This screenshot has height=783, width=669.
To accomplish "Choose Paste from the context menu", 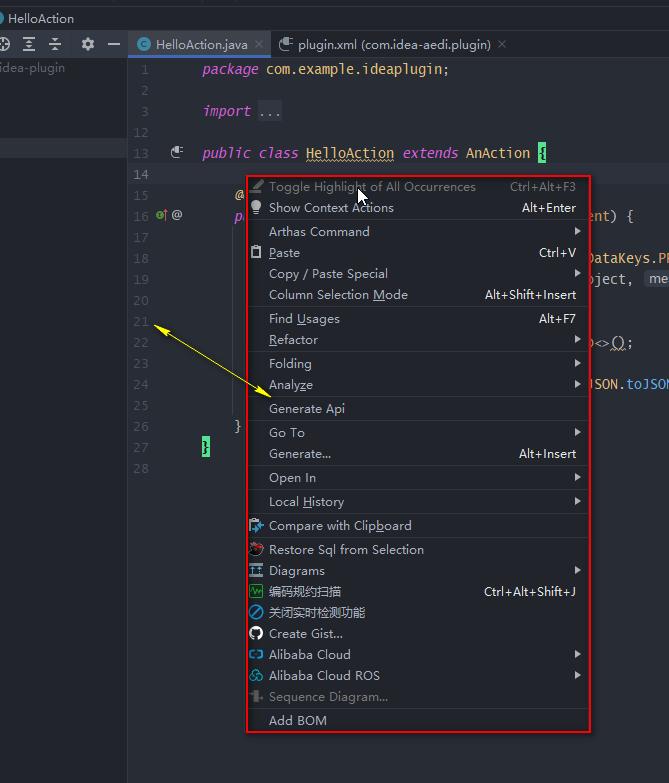I will (x=418, y=252).
